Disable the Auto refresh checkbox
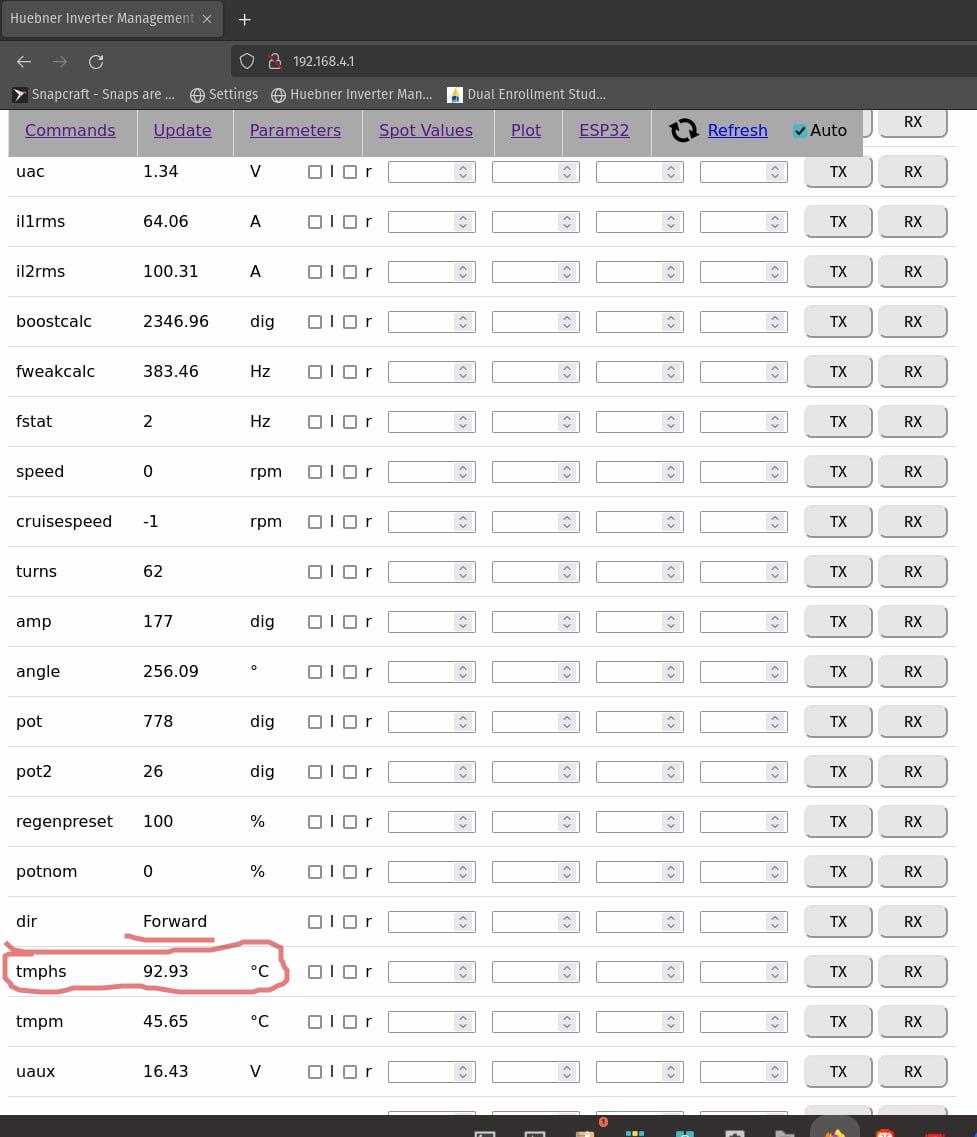The width and height of the screenshot is (977, 1137). [x=800, y=131]
